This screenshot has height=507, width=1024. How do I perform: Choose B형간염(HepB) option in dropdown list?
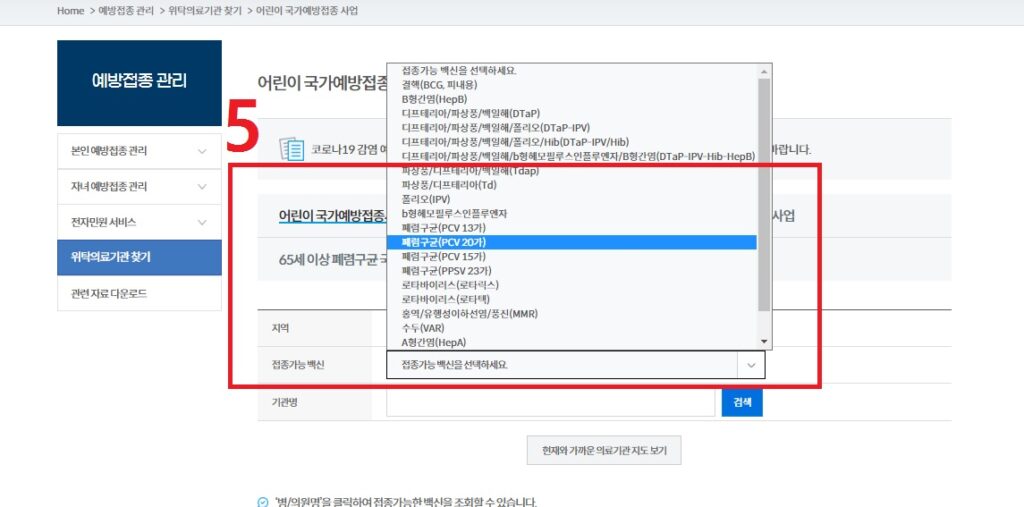point(571,99)
